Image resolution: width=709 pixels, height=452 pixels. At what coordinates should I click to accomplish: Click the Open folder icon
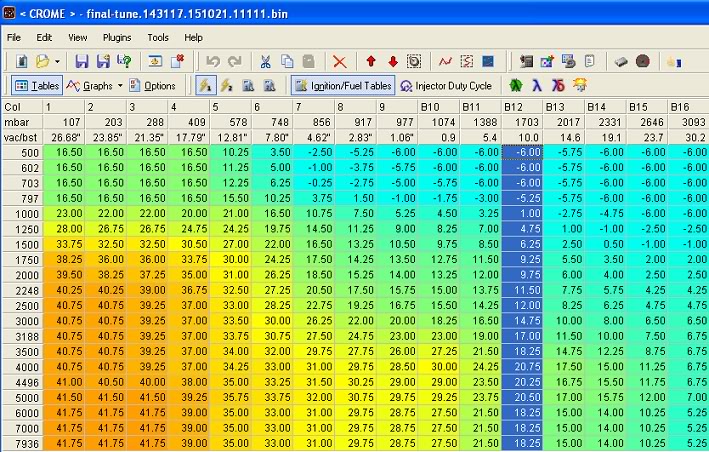(x=42, y=61)
